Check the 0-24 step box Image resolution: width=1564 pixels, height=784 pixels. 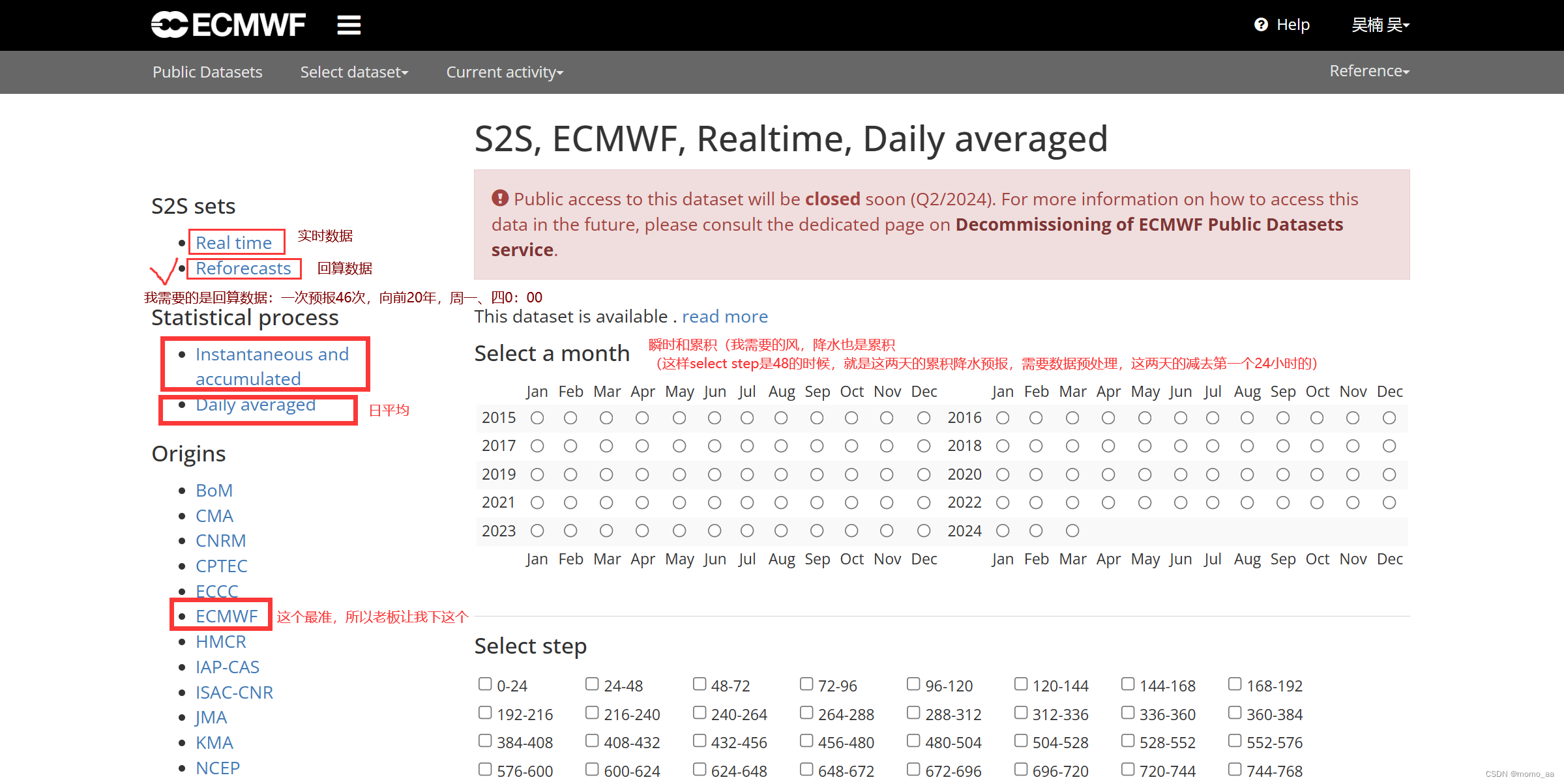[x=485, y=684]
